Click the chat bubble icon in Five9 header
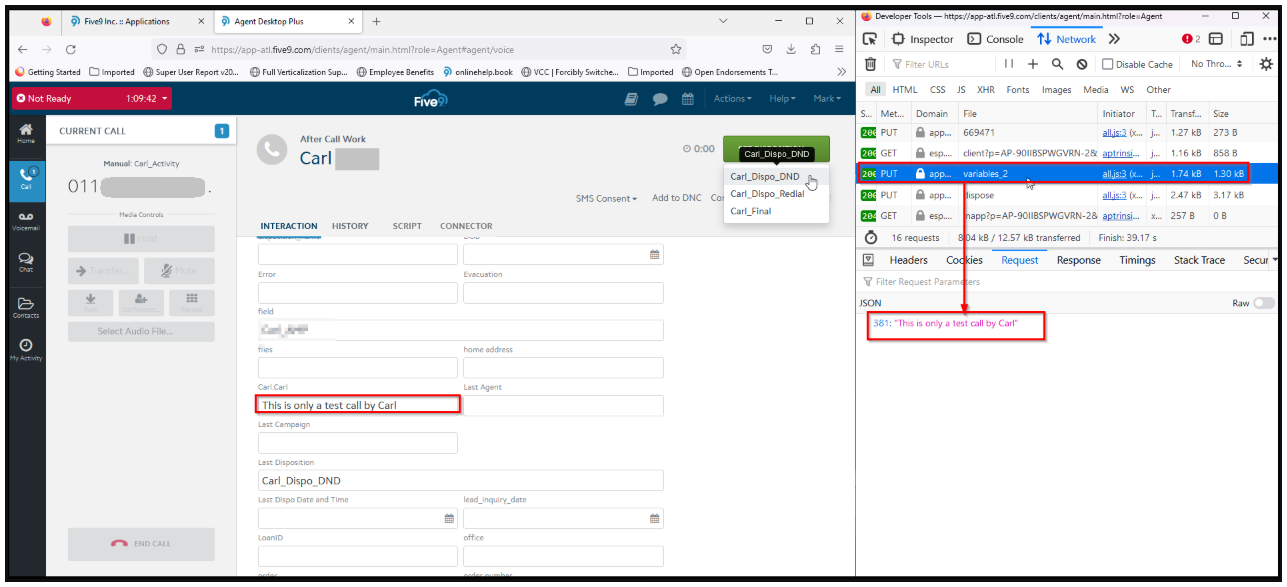 [660, 98]
